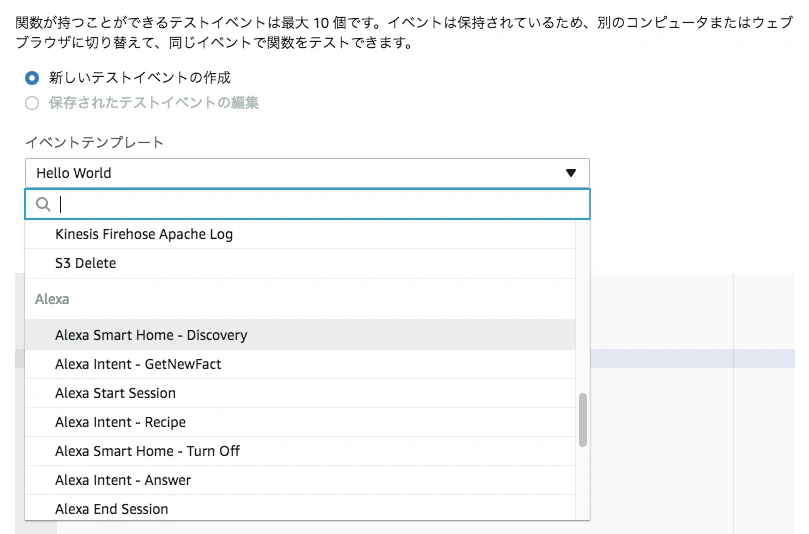Pick Alexa Intent - Recipe template
809x534 pixels.
click(300, 422)
